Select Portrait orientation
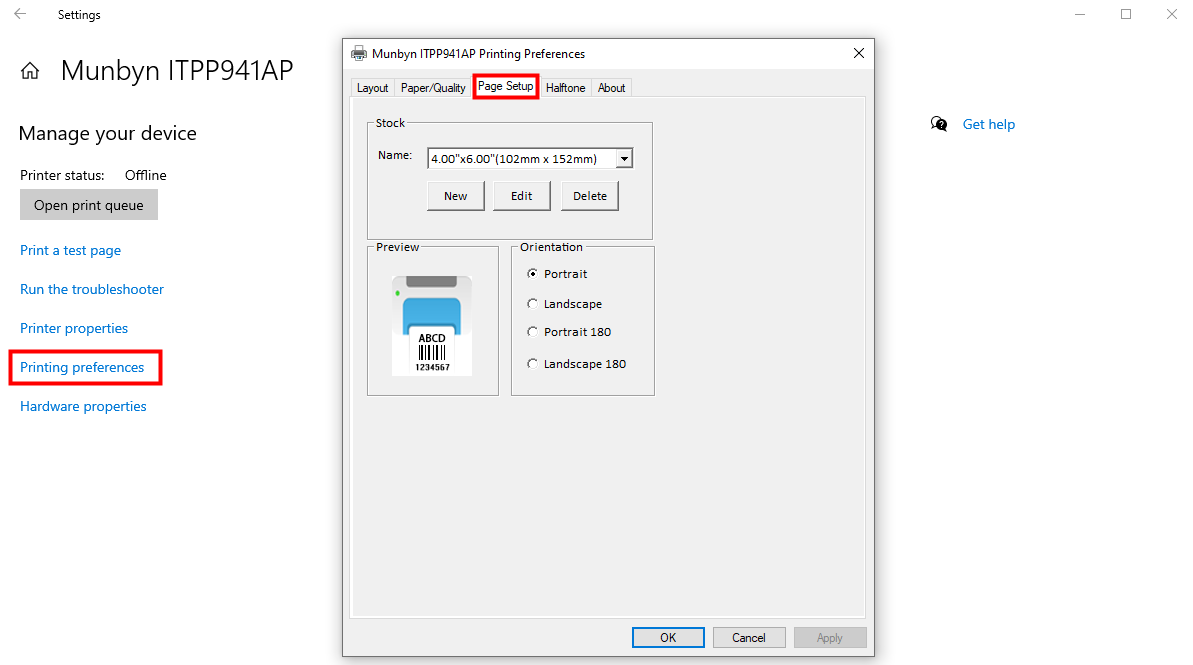 pos(557,274)
